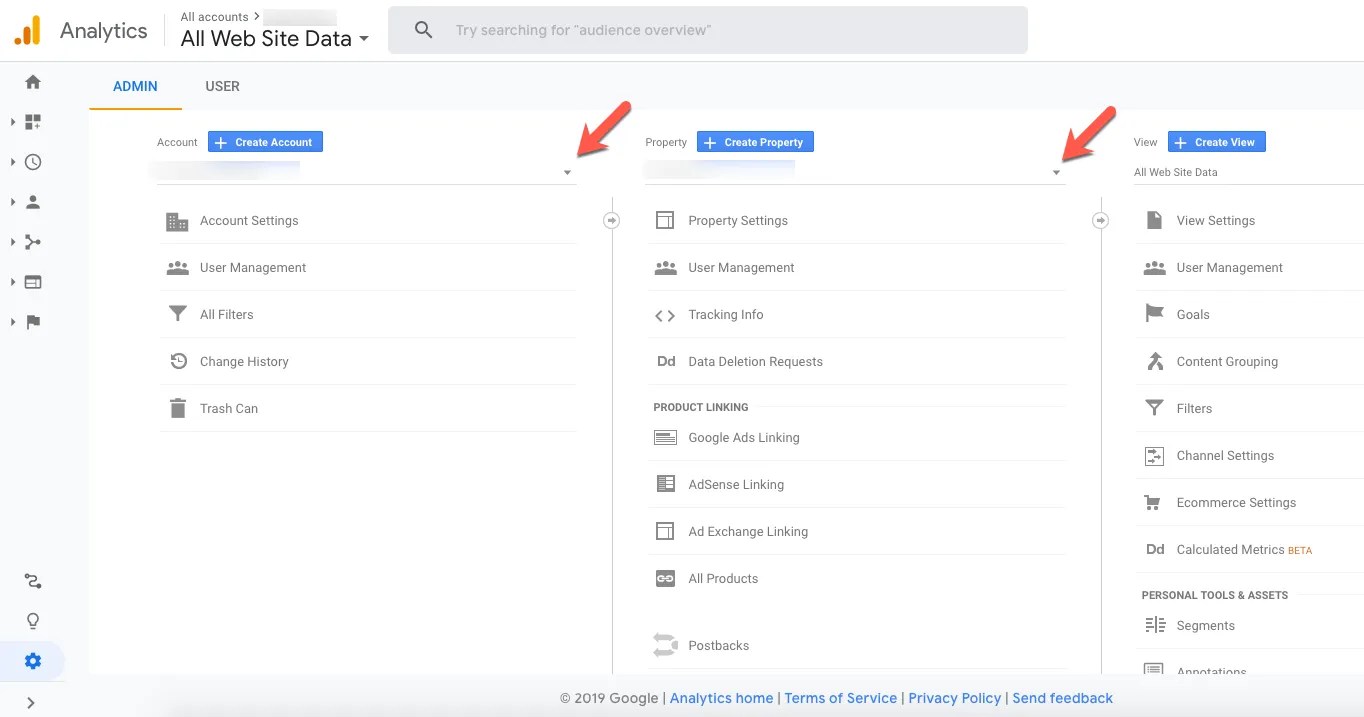Open the Send feedback link

pyautogui.click(x=1062, y=698)
